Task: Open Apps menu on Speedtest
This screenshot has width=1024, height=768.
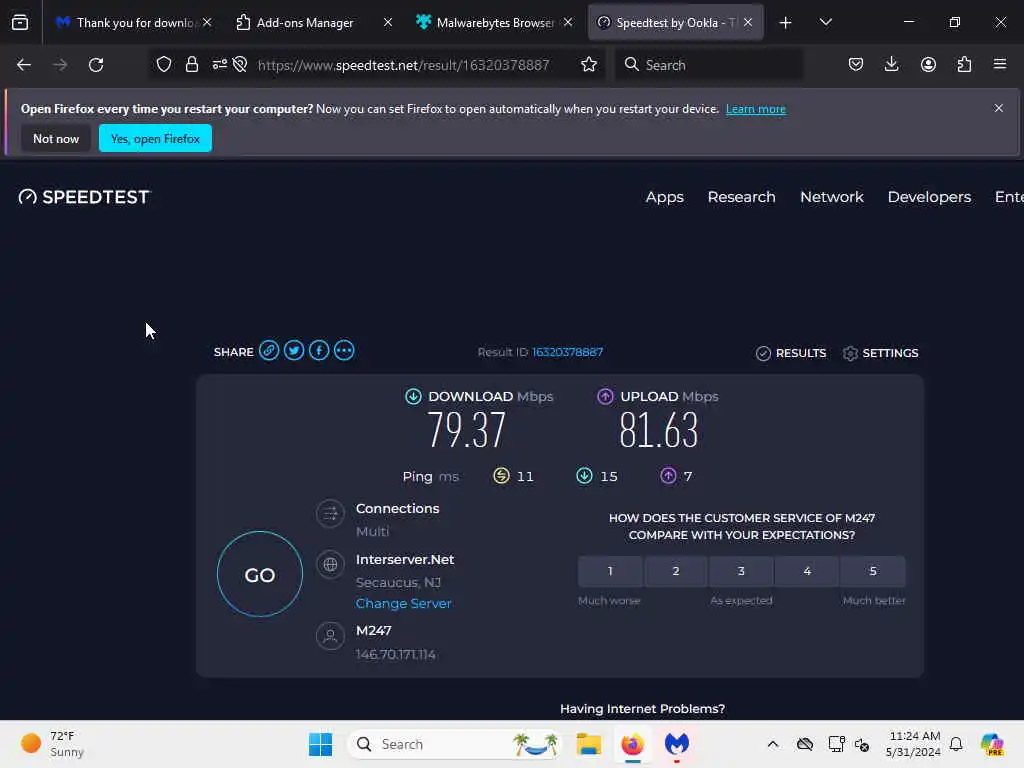Action: (x=664, y=197)
